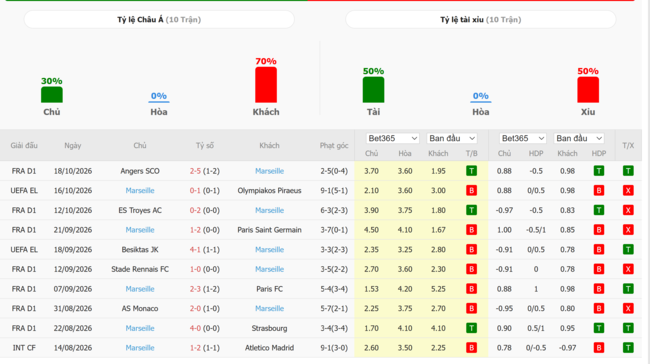650x364 pixels.
Task: Open Marseille link in AS Monaco row
Action: tap(269, 308)
